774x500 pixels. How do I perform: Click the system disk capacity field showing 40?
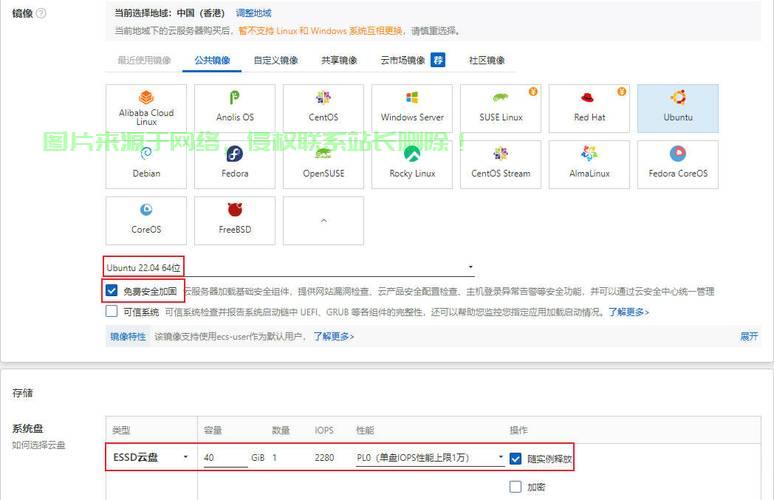pos(226,458)
